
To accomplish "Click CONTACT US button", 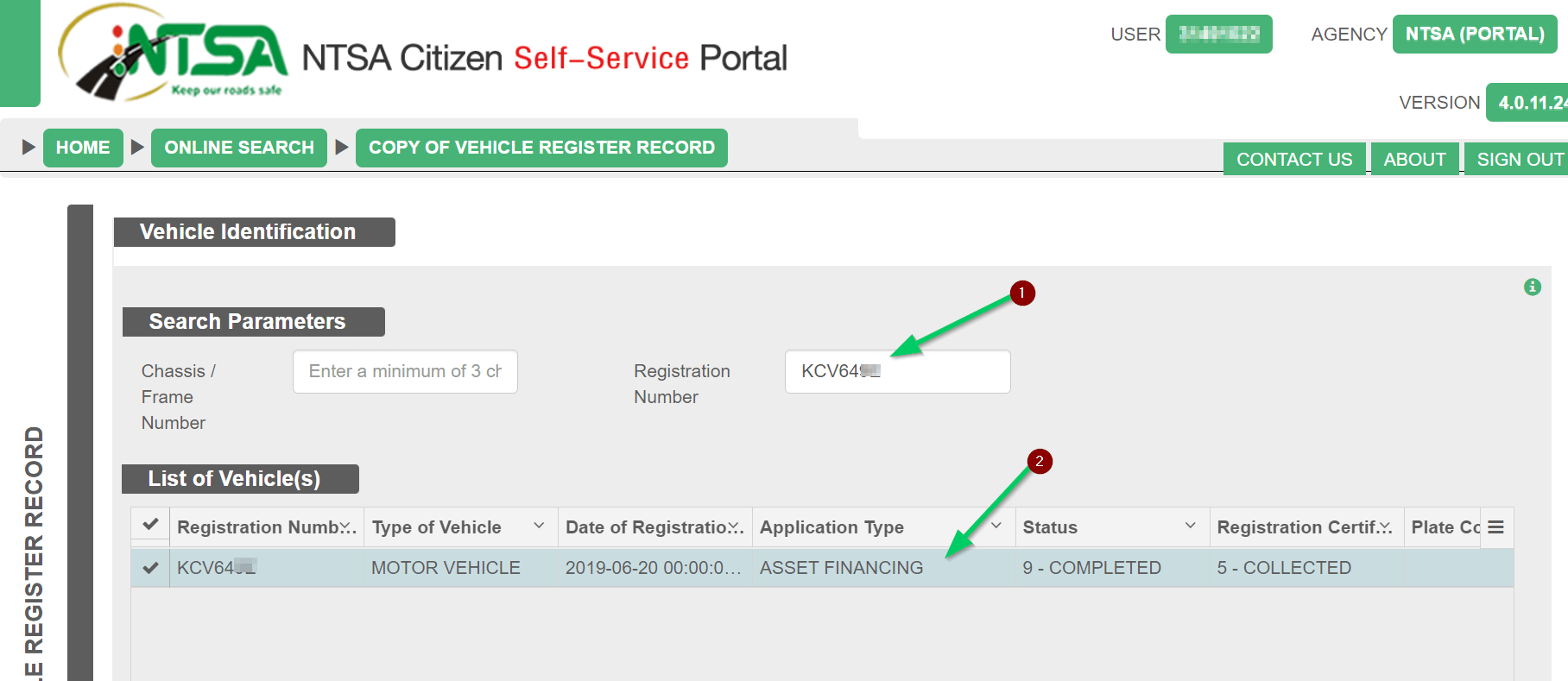I will pos(1294,160).
